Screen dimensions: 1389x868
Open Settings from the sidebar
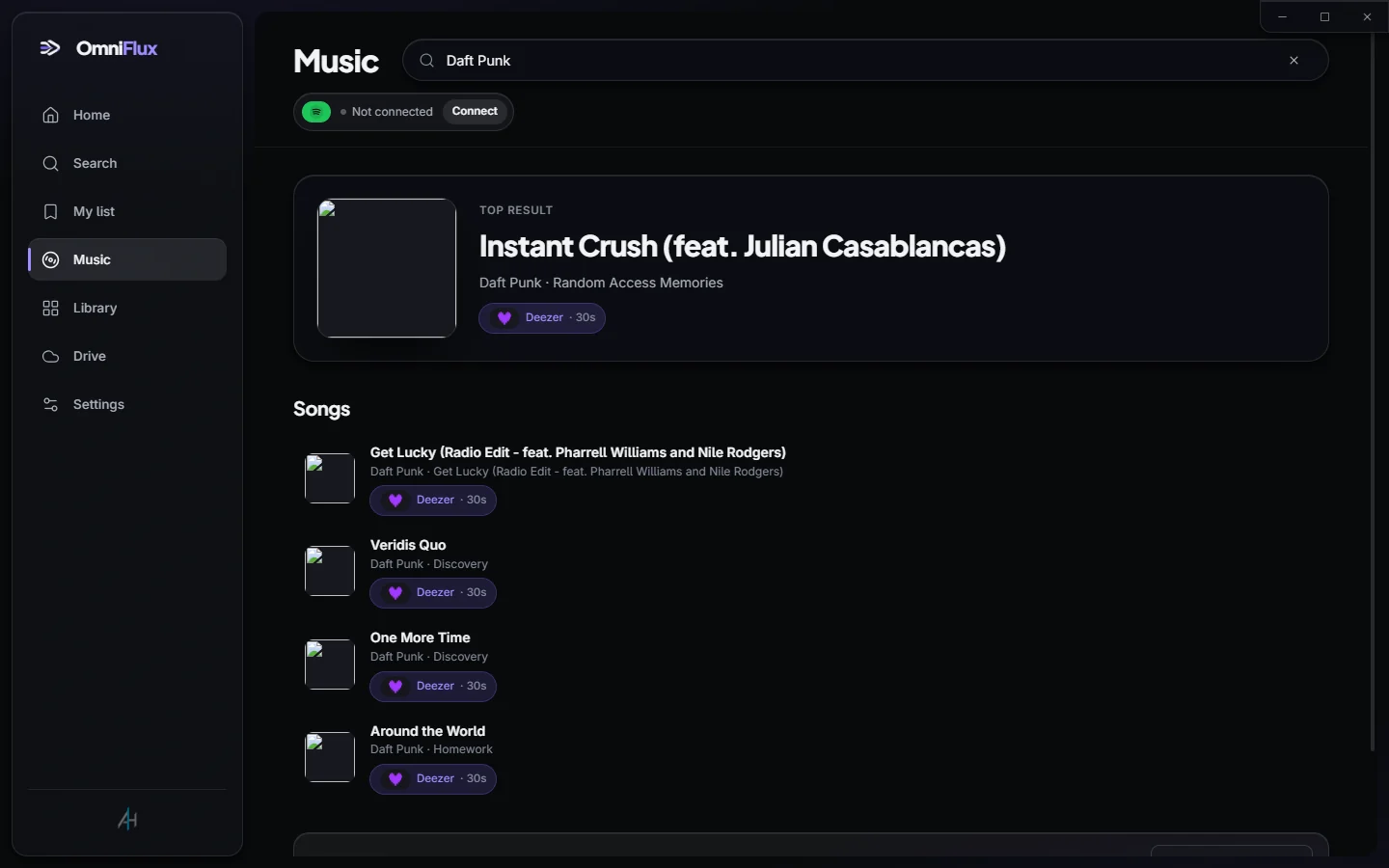[x=127, y=404]
